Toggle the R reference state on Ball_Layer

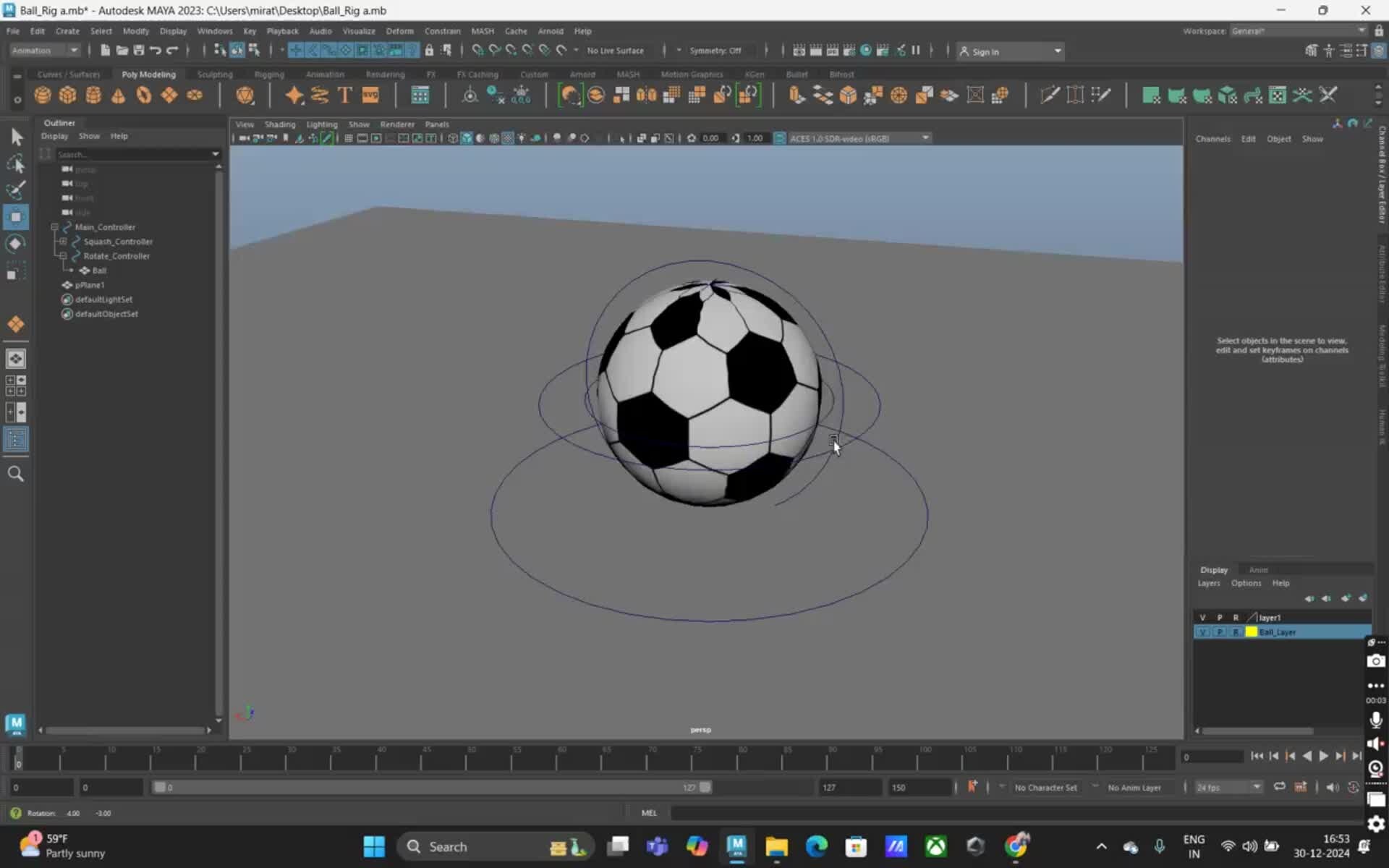(x=1236, y=631)
